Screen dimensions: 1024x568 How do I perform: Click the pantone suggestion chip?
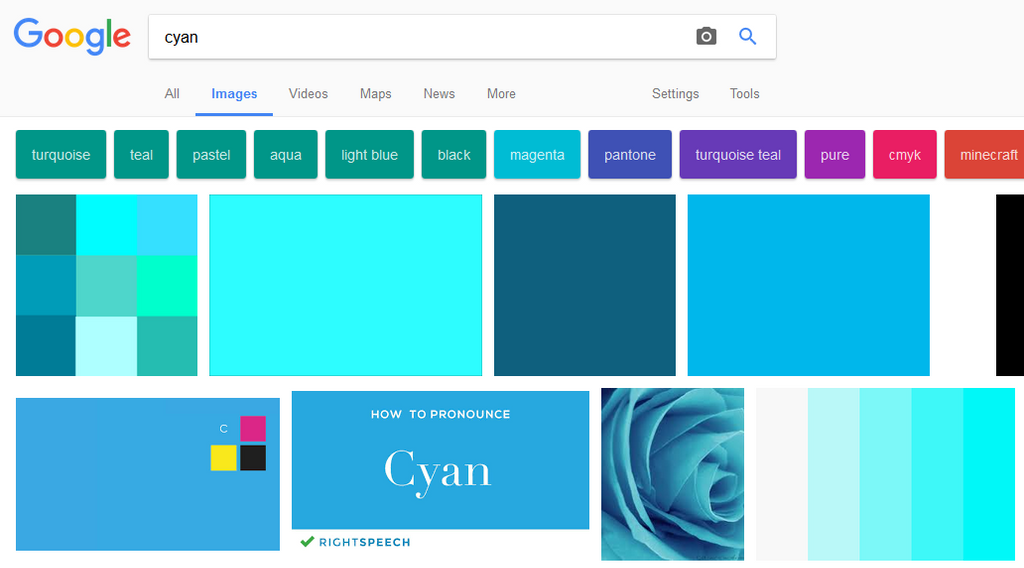pyautogui.click(x=630, y=155)
